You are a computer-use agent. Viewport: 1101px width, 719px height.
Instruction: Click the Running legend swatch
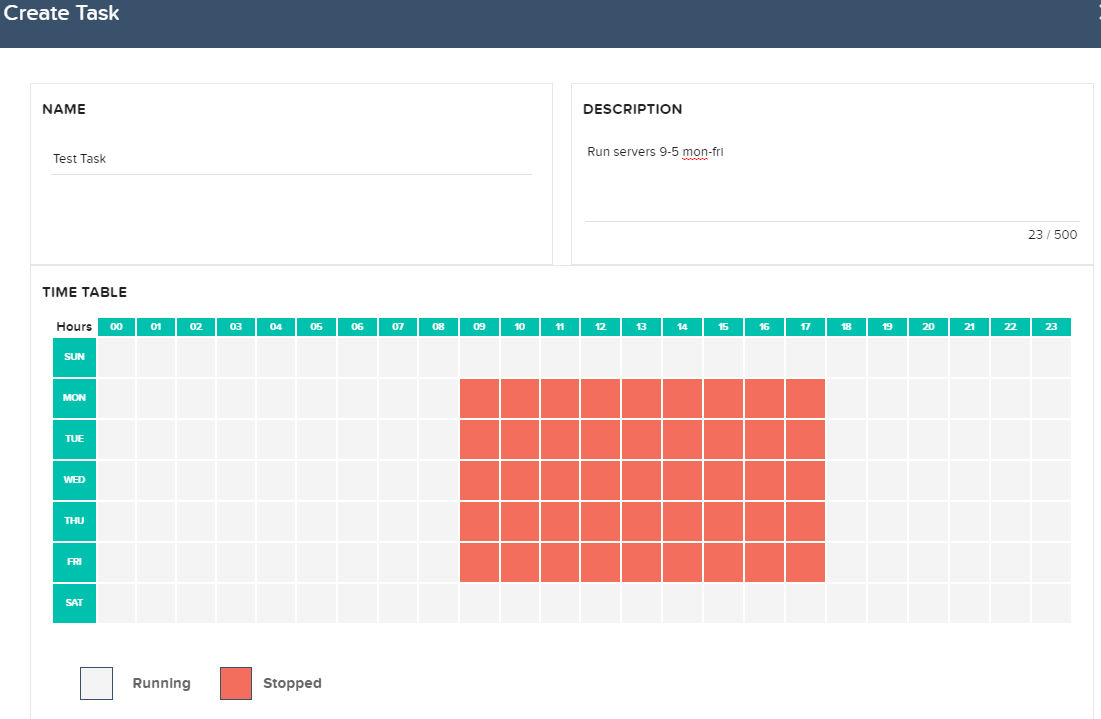click(97, 684)
